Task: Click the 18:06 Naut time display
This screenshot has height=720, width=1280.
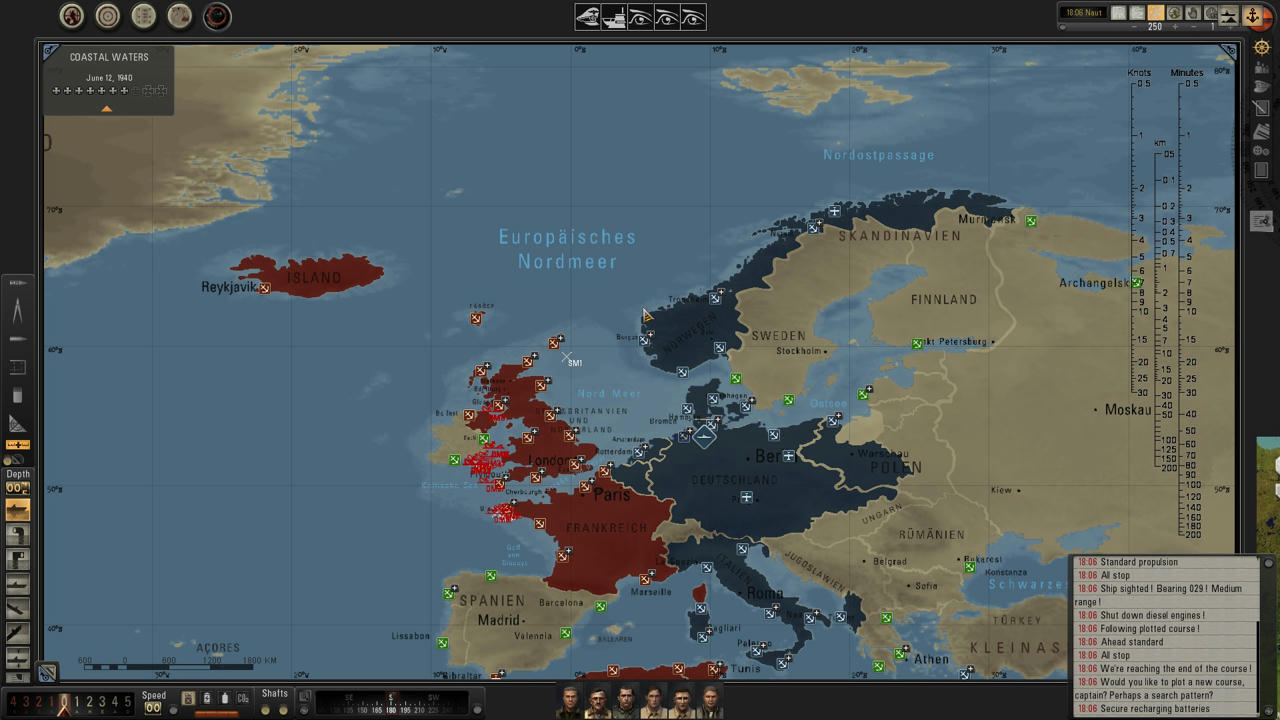Action: click(1082, 13)
